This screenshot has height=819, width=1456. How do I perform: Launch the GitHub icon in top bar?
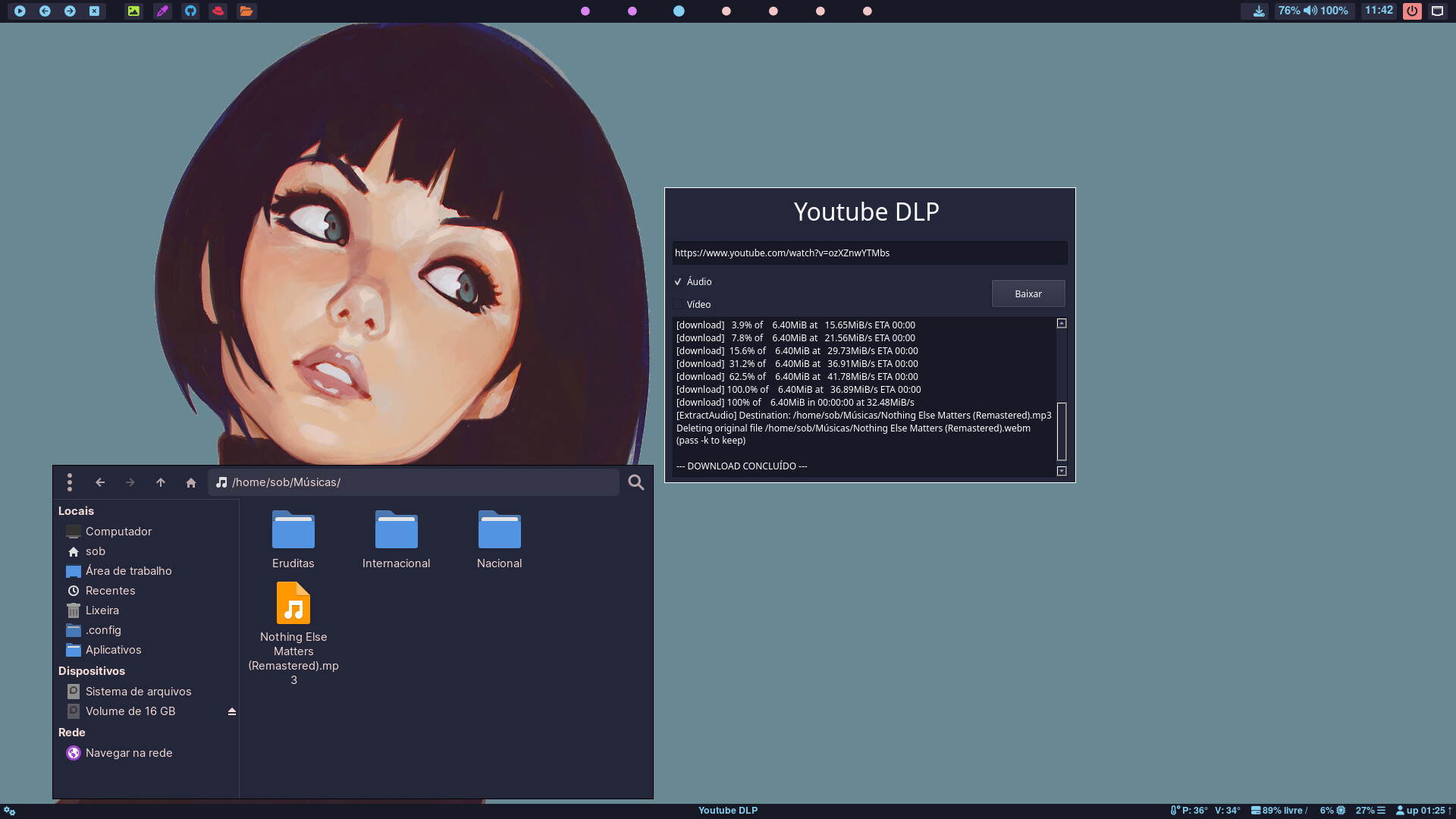click(x=190, y=11)
